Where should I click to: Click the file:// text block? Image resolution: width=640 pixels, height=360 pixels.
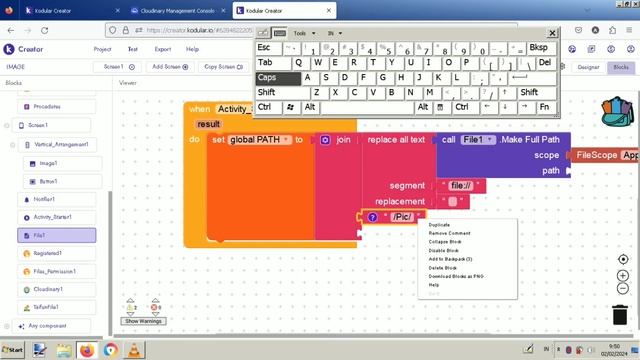coord(461,186)
